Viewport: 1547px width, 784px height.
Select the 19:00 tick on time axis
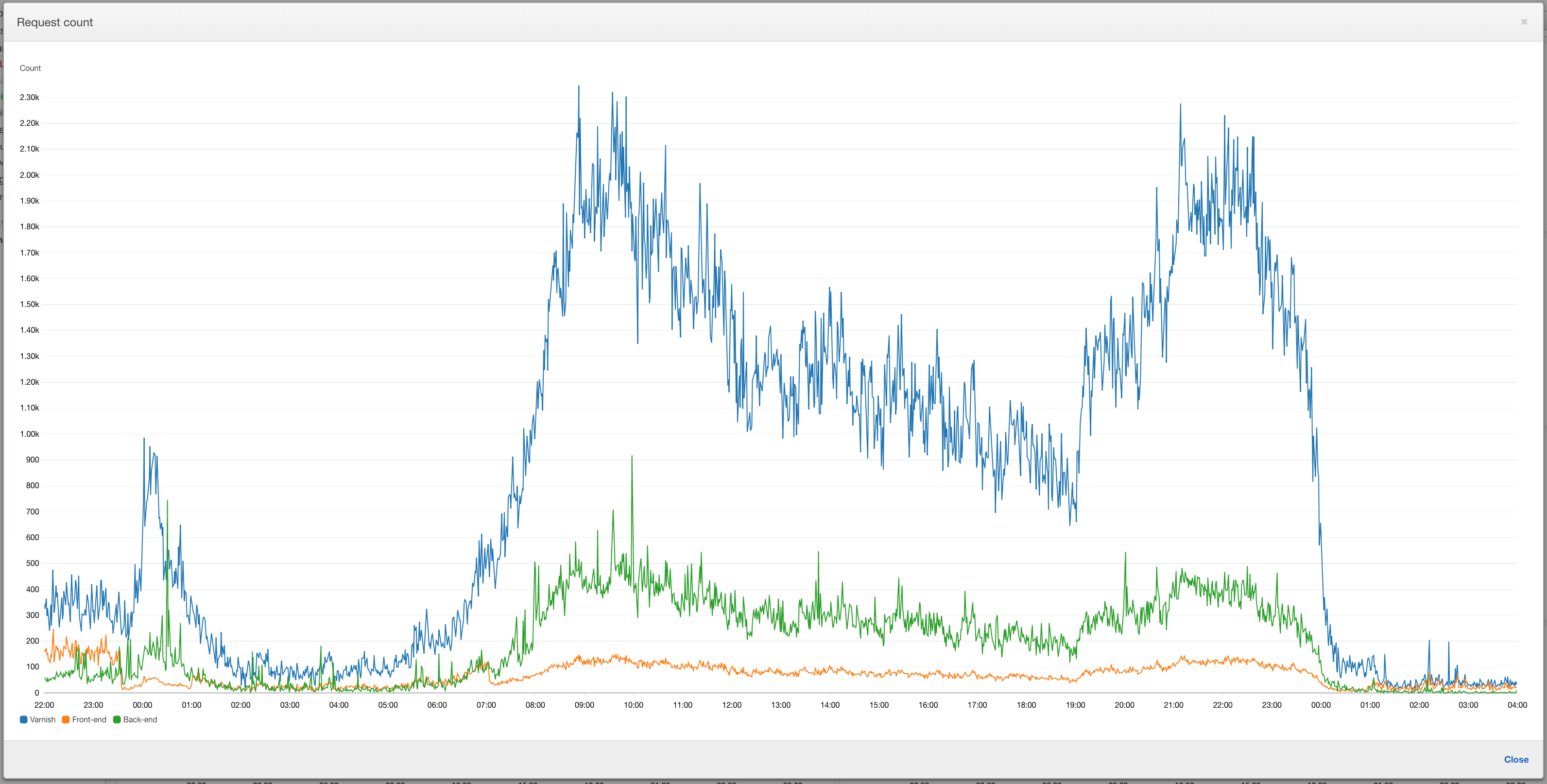coord(1075,705)
